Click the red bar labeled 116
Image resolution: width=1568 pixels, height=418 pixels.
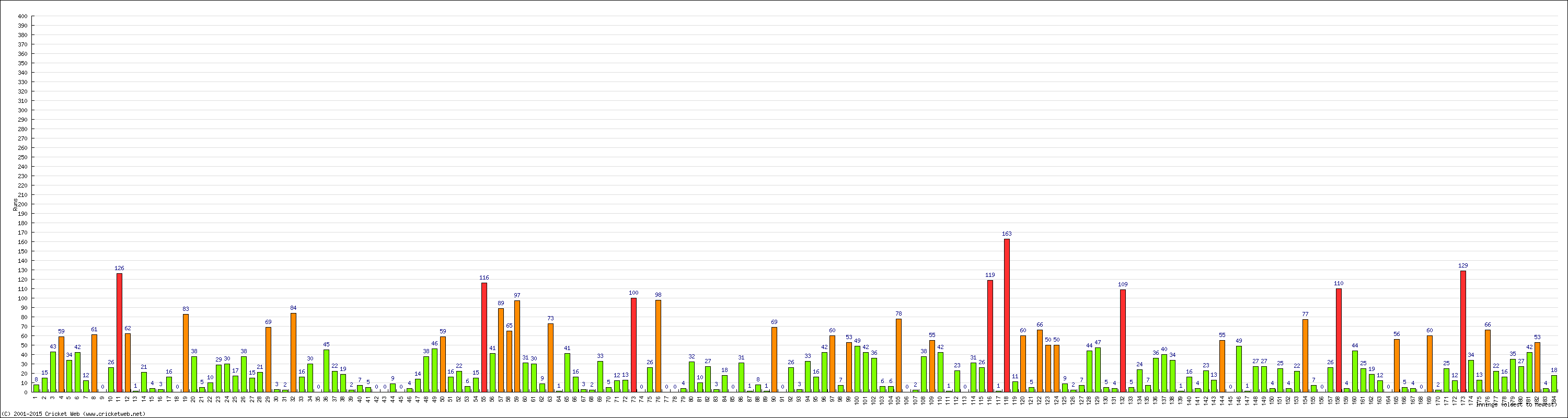[x=485, y=338]
